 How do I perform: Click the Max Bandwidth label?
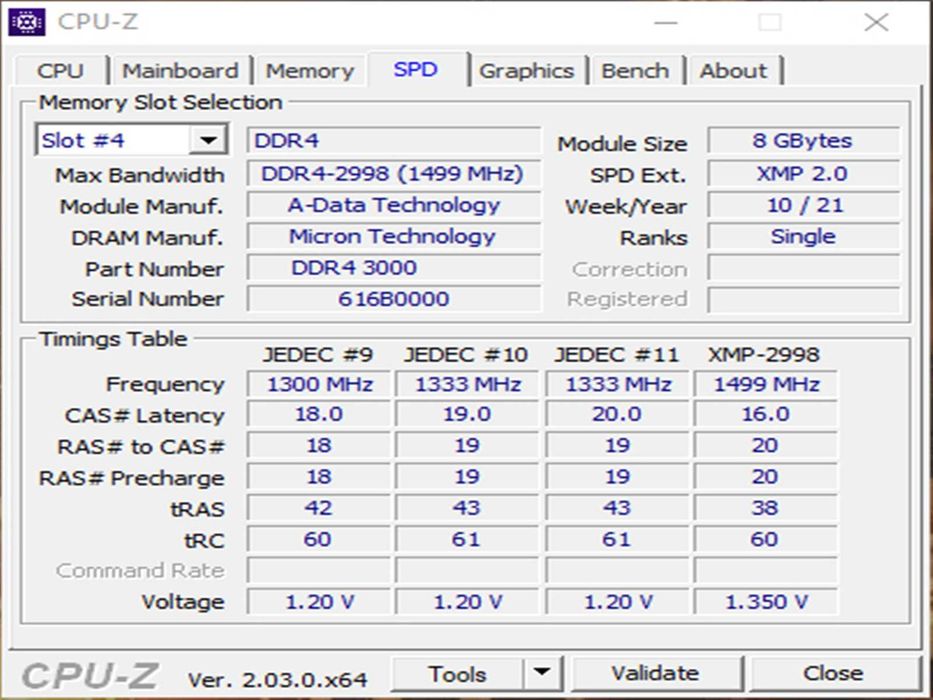[x=140, y=175]
